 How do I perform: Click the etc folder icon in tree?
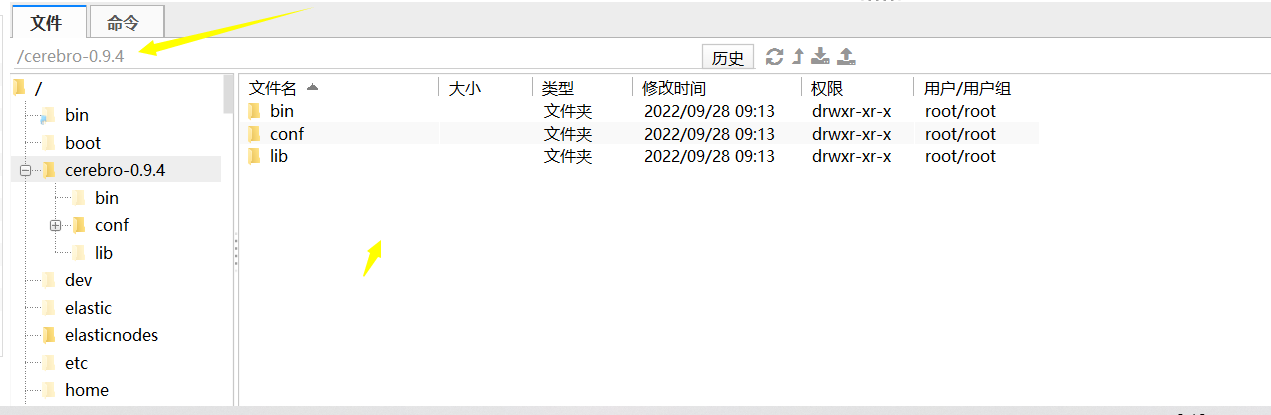(49, 363)
